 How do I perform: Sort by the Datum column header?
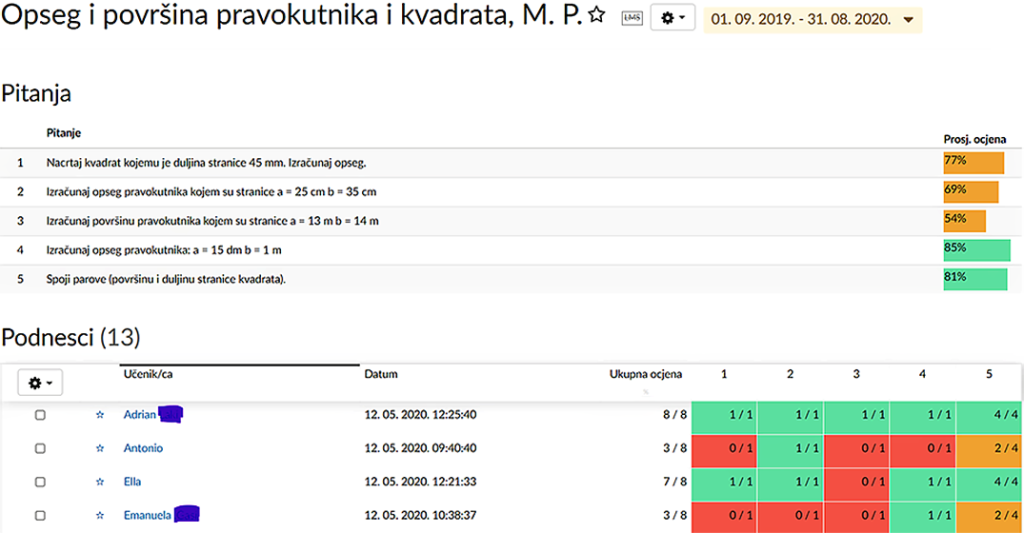pyautogui.click(x=381, y=374)
